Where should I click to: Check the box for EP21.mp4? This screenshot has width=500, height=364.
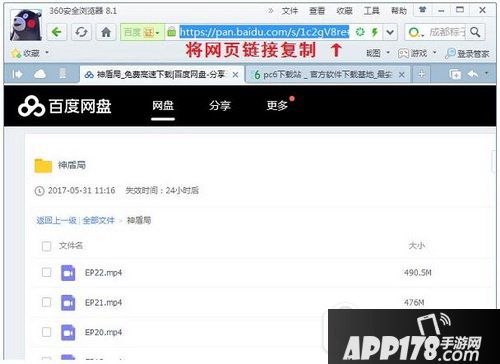click(x=46, y=302)
